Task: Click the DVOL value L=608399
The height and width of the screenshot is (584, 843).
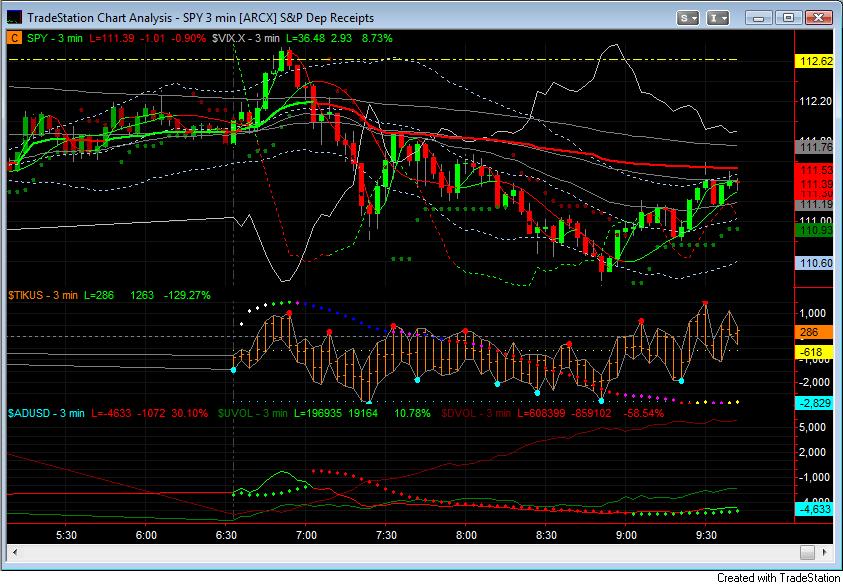Action: tap(542, 413)
